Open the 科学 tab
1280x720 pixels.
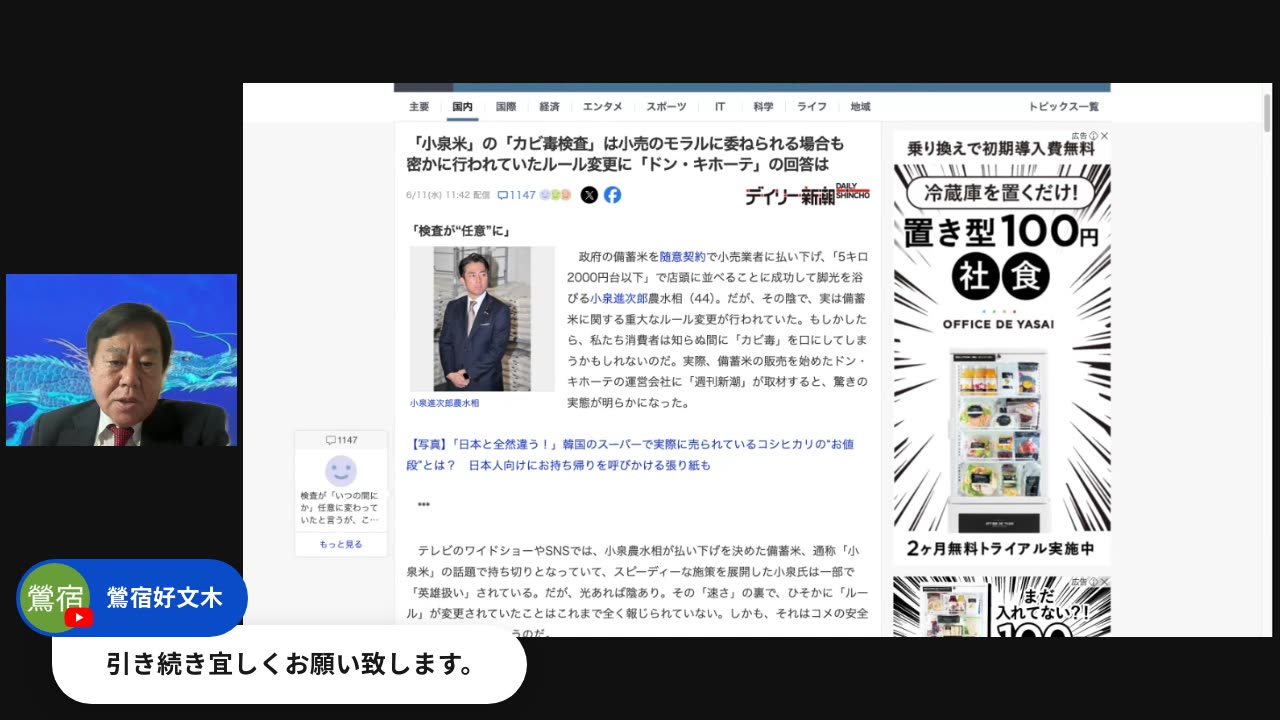pyautogui.click(x=764, y=107)
